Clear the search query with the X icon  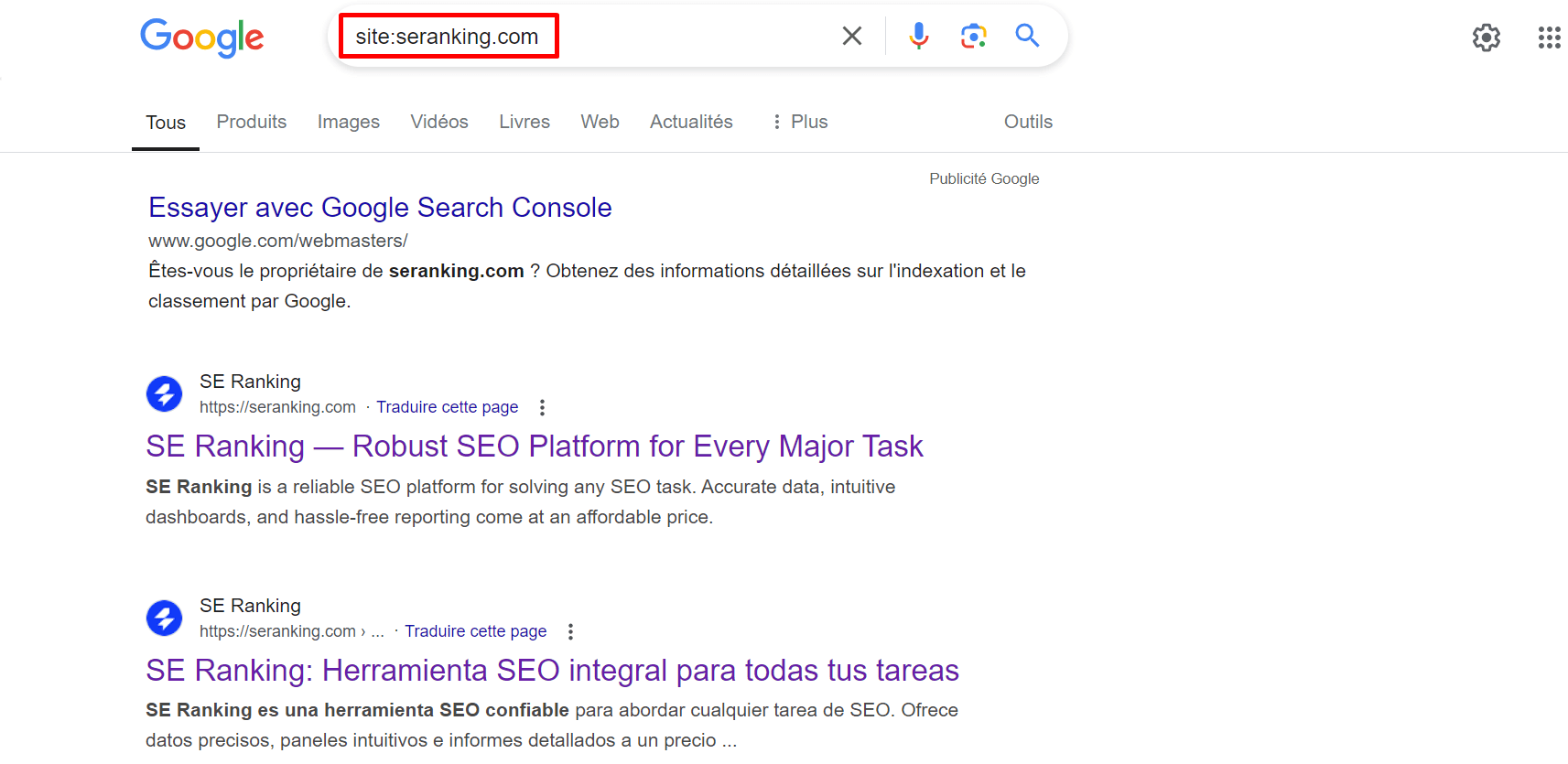[x=852, y=36]
